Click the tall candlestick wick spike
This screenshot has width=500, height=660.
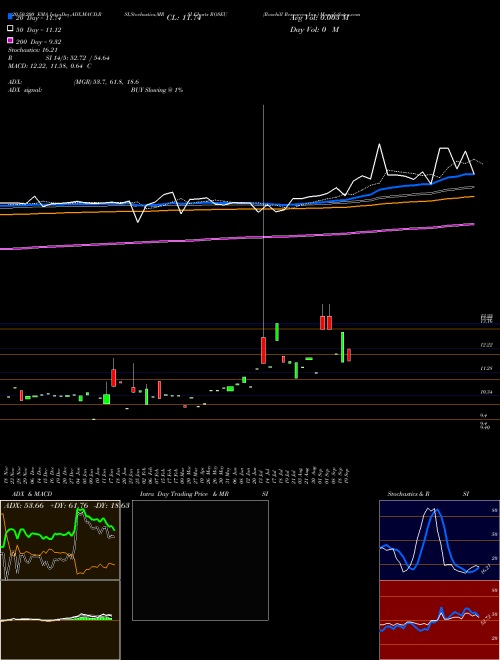pyautogui.click(x=263, y=219)
